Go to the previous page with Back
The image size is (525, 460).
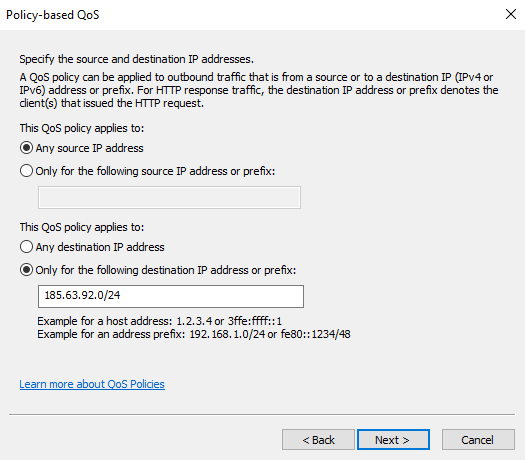point(318,440)
